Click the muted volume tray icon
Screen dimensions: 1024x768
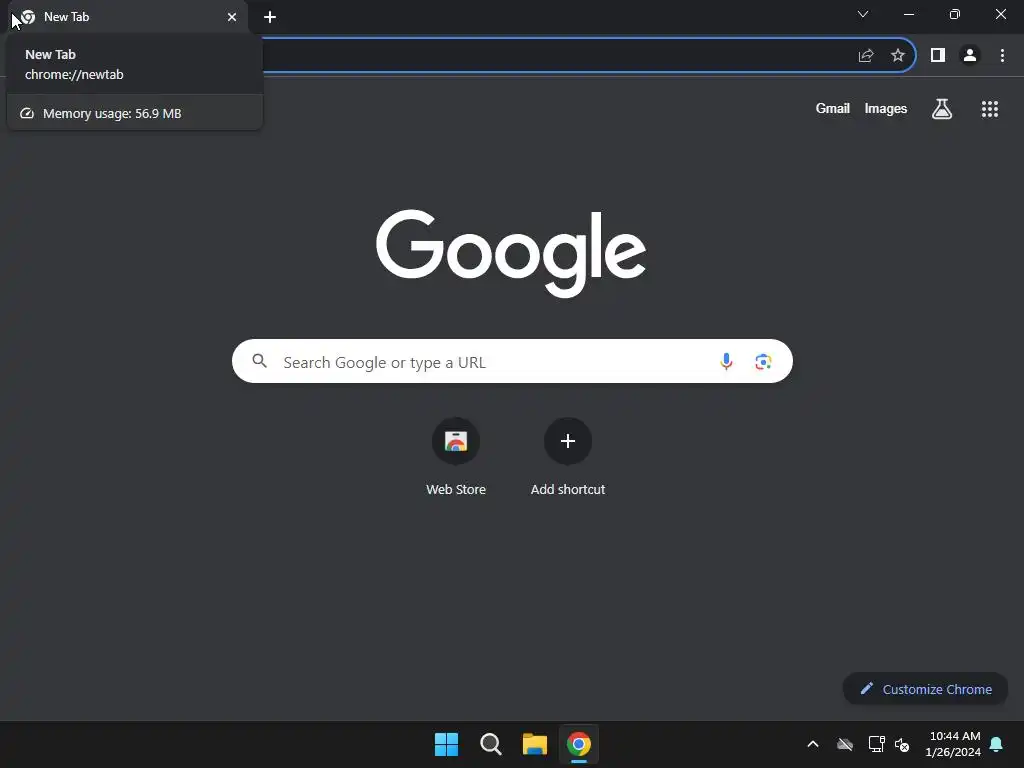point(902,744)
